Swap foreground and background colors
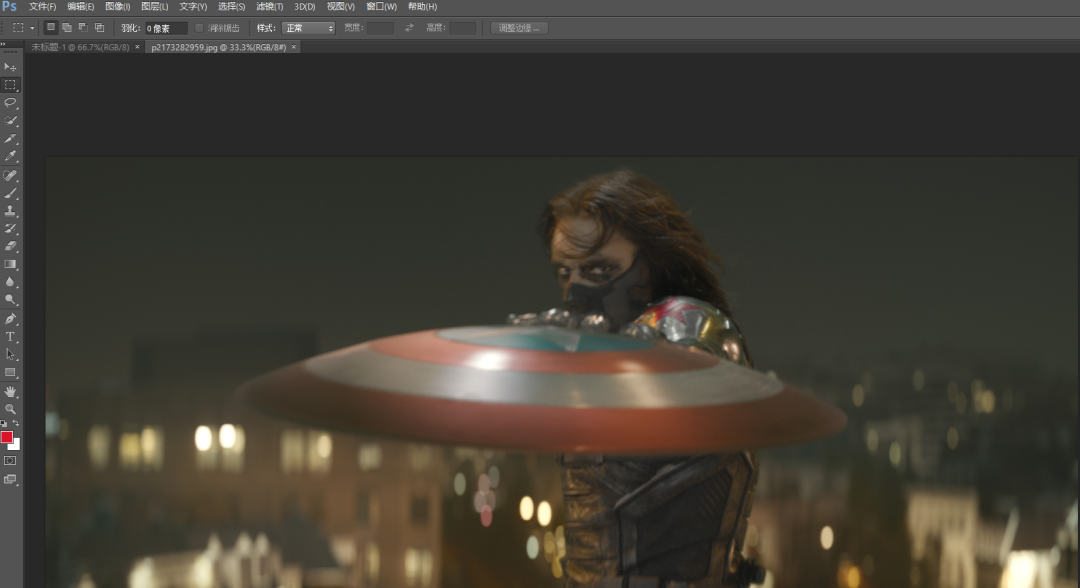 tap(16, 423)
